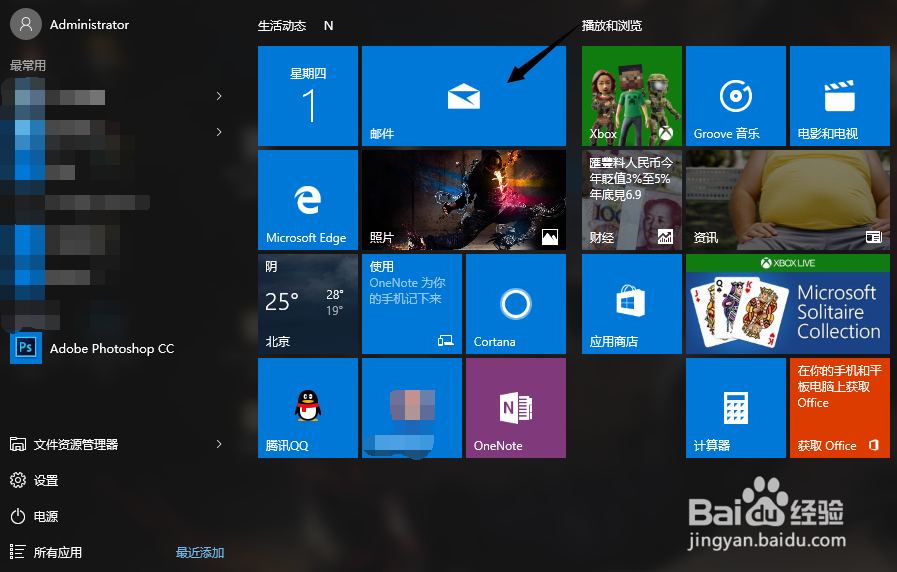The height and width of the screenshot is (572, 897).
Task: Click the 播放和浏览 group title
Action: coord(612,26)
